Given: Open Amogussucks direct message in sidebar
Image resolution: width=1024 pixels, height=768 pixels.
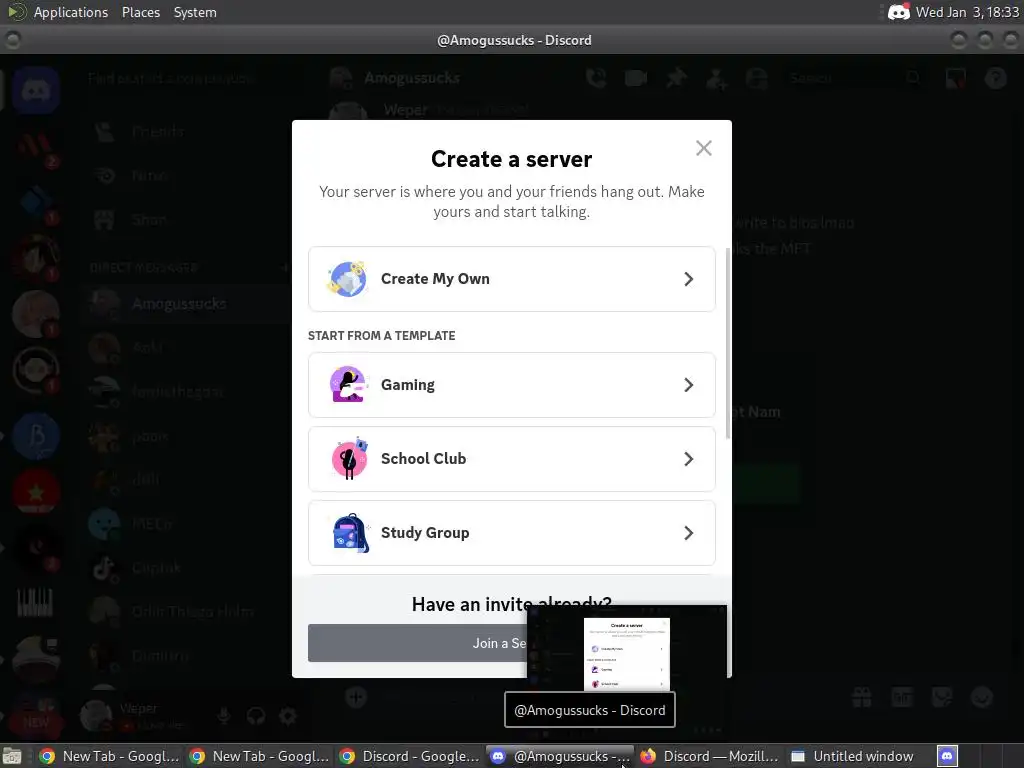Looking at the screenshot, I should [x=186, y=304].
